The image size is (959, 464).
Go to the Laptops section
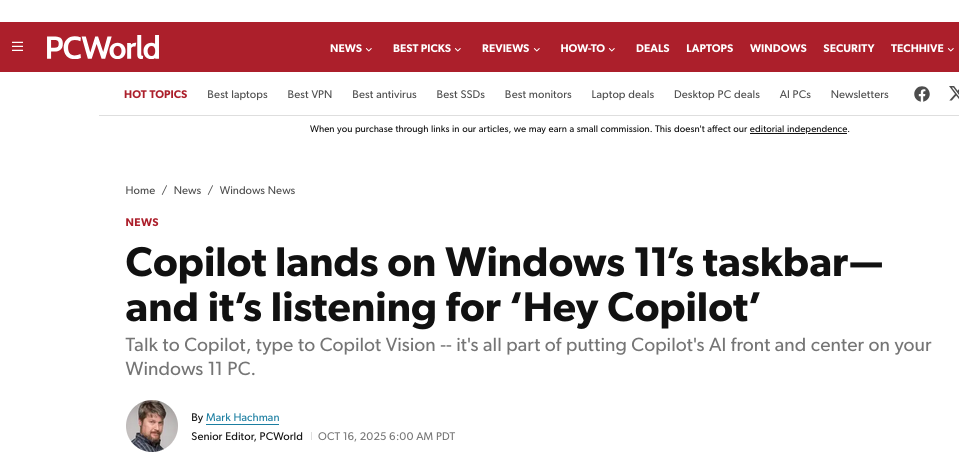709,48
